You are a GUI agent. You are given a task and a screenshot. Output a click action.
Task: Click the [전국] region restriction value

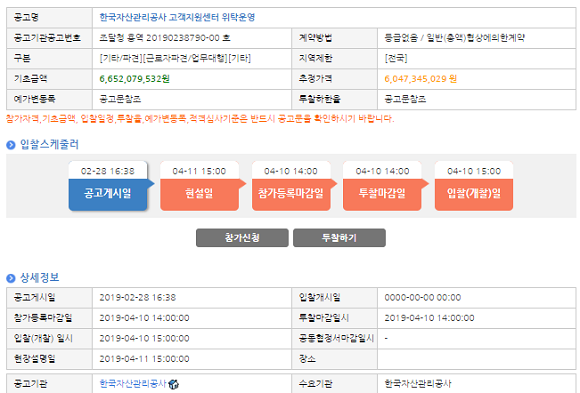pos(396,58)
